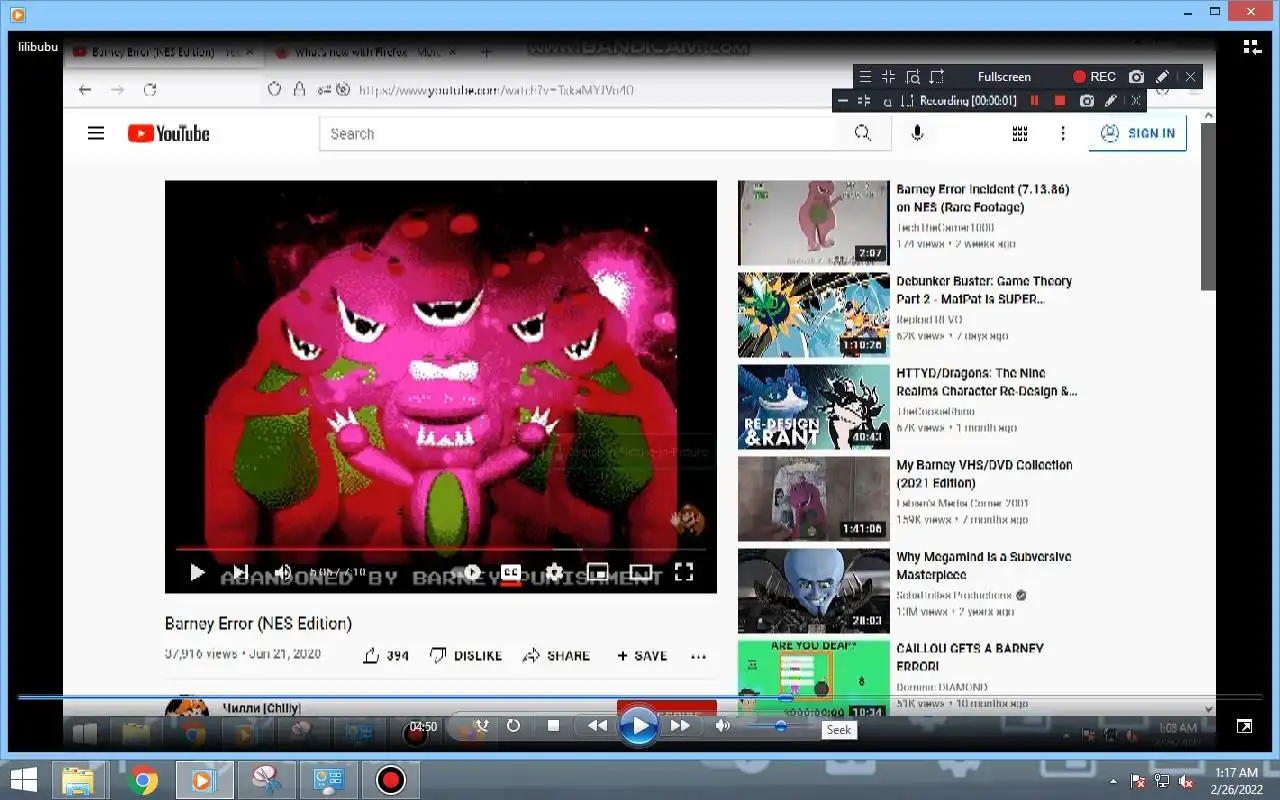This screenshot has width=1280, height=800.
Task: Open the Action Center flag icon
Action: (1138, 780)
